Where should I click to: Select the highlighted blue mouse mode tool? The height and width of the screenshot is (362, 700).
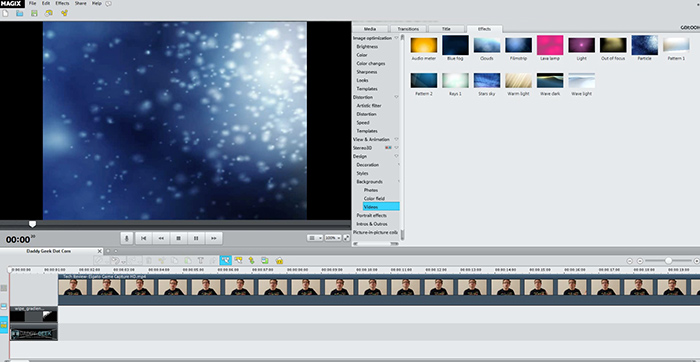point(225,260)
